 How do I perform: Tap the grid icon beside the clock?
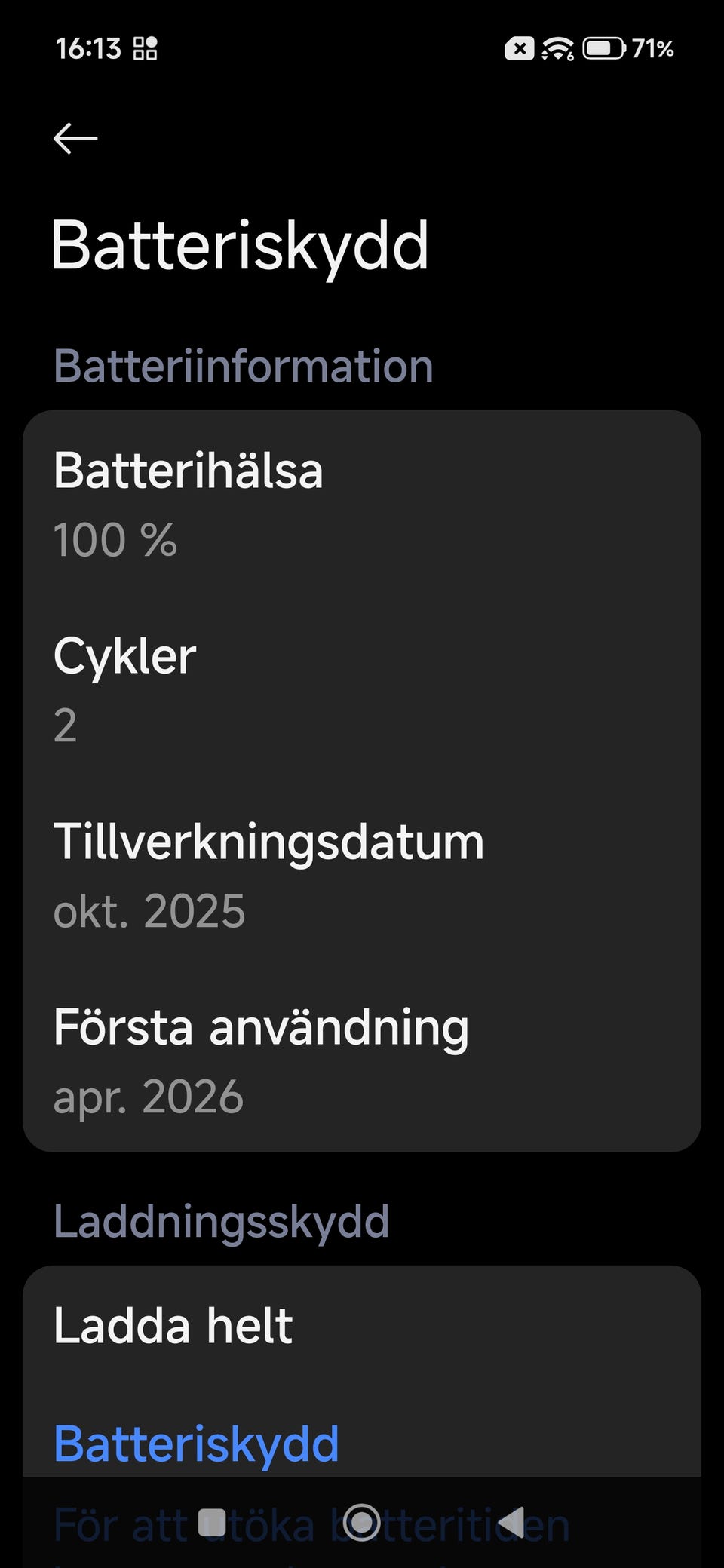145,49
